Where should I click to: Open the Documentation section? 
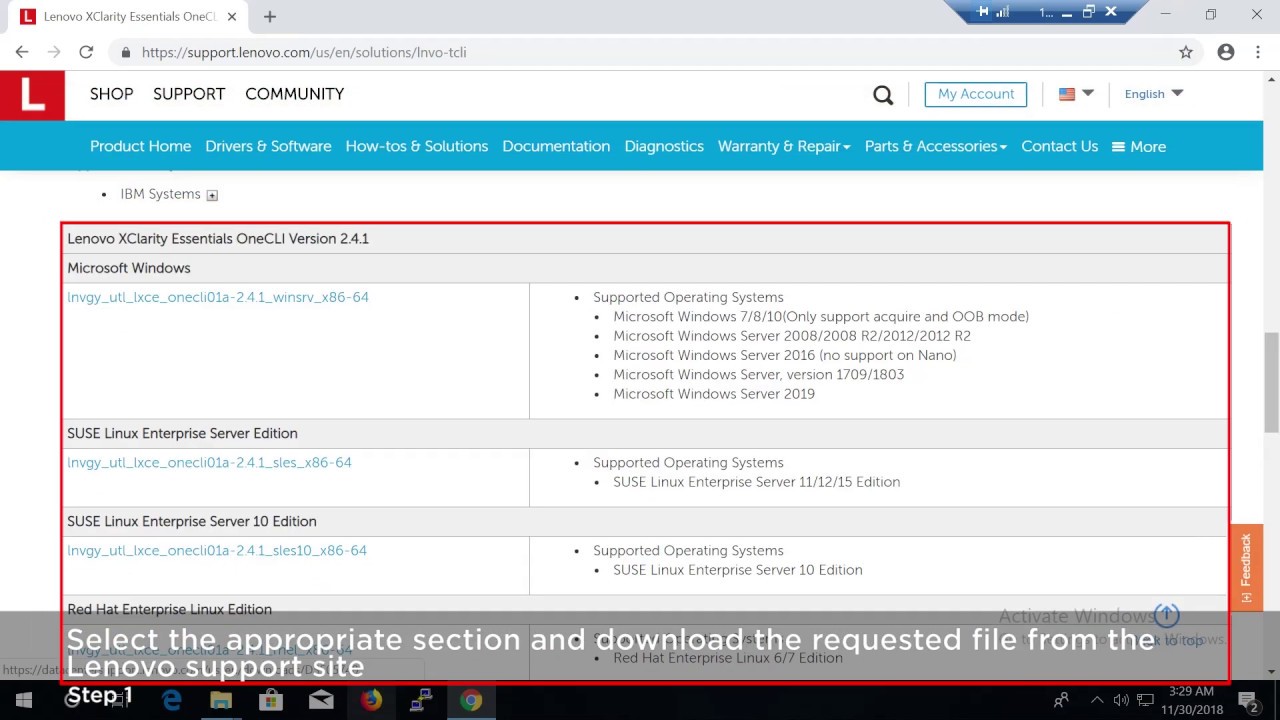point(556,146)
